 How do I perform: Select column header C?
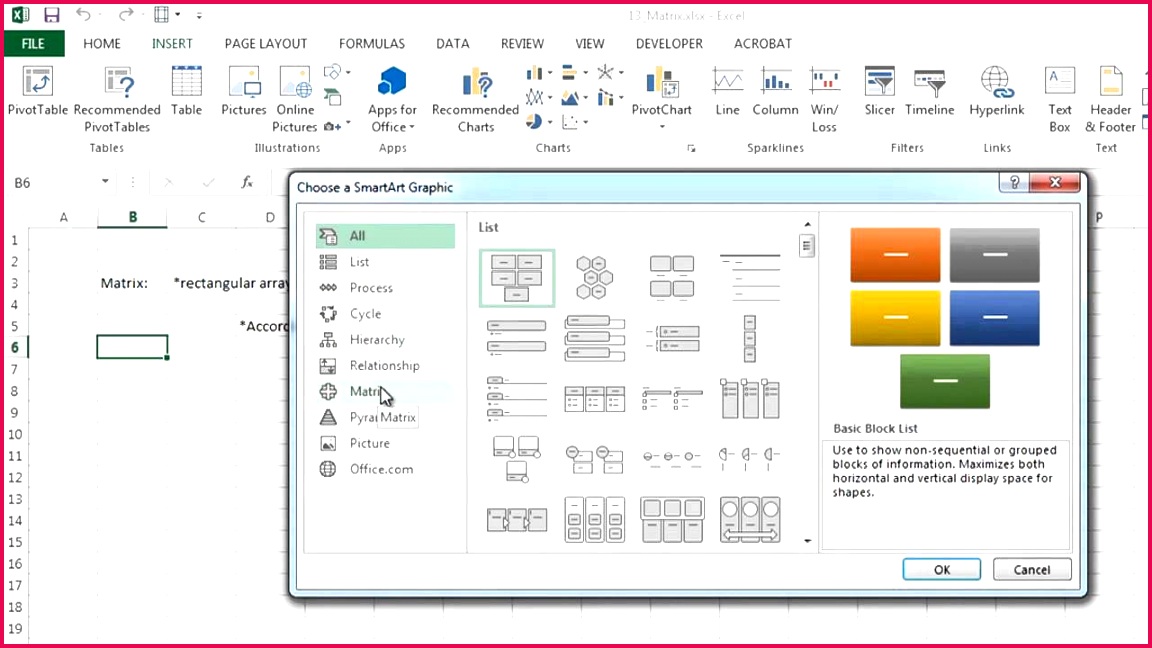[201, 217]
